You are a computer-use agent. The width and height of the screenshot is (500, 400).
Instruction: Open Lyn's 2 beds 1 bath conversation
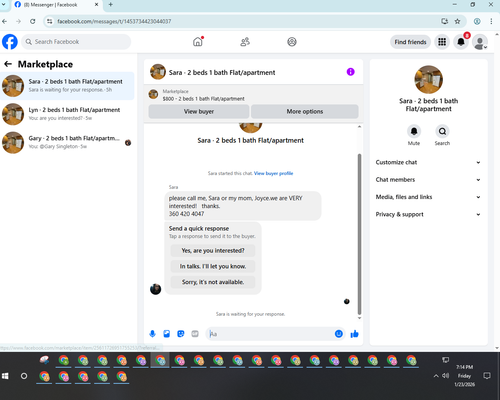(67, 114)
